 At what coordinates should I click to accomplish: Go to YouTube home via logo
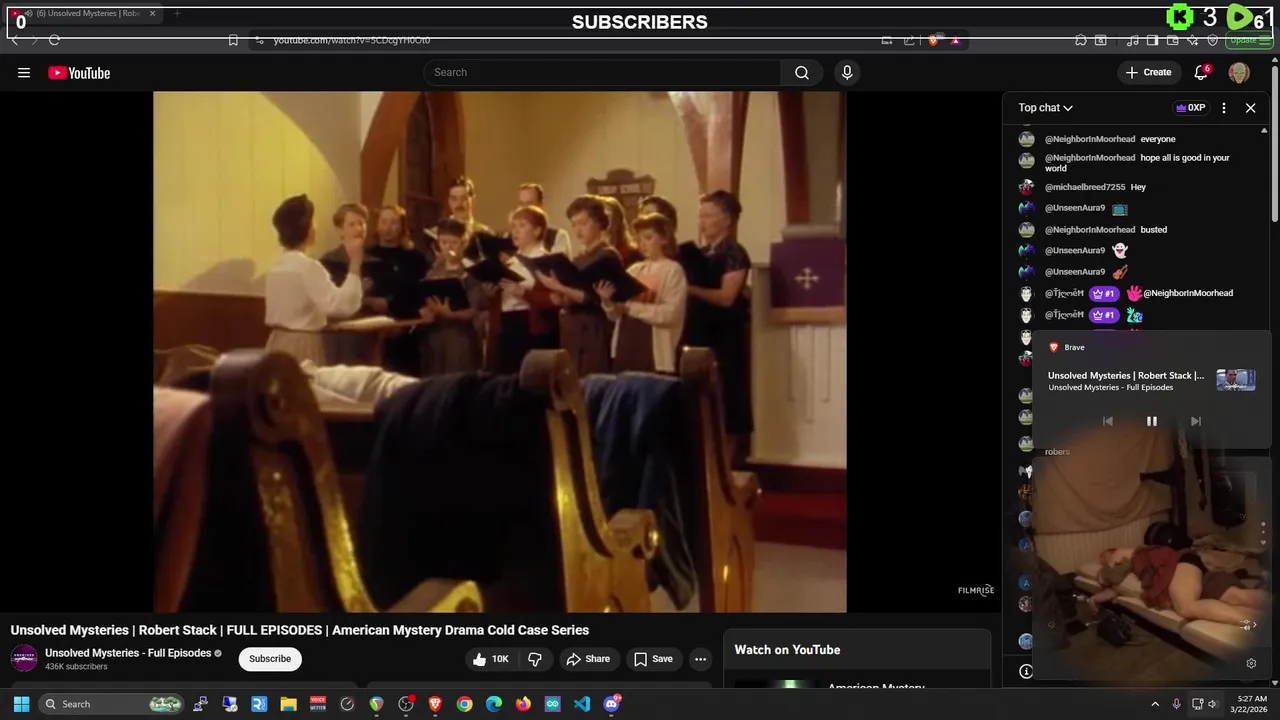[x=79, y=72]
